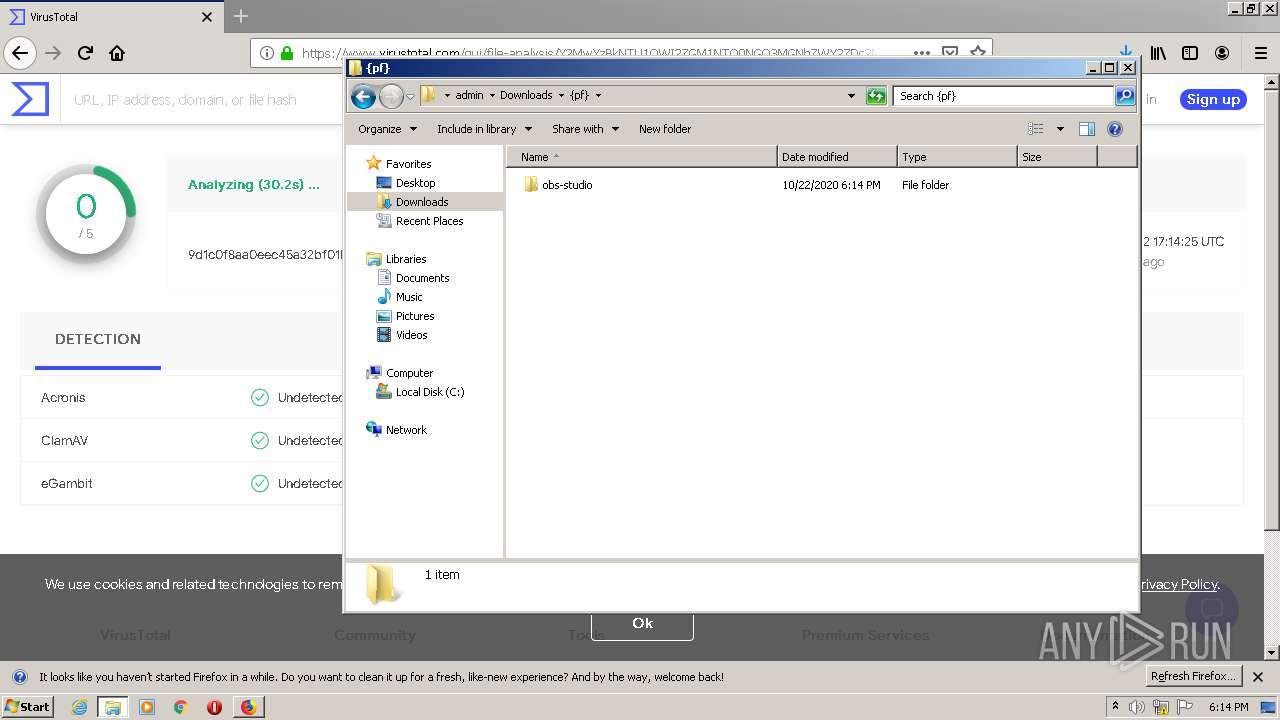Image resolution: width=1280 pixels, height=720 pixels.
Task: Dismiss the Firefox refresh notification bar
Action: pyautogui.click(x=1258, y=677)
